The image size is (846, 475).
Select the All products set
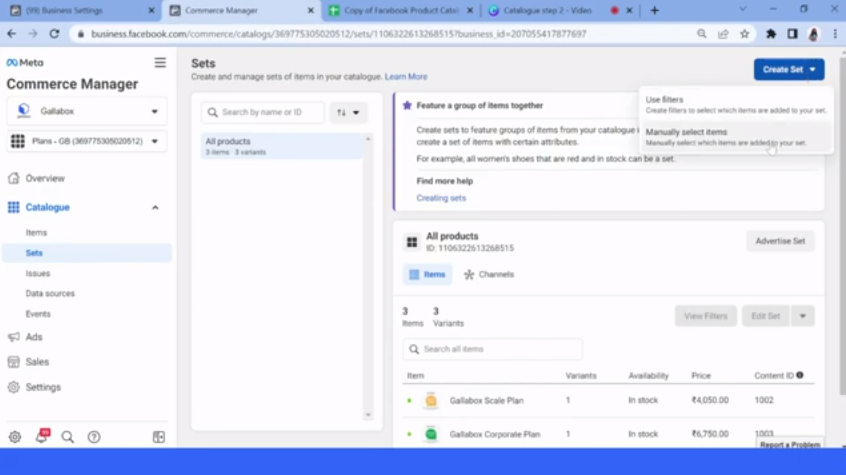[282, 146]
